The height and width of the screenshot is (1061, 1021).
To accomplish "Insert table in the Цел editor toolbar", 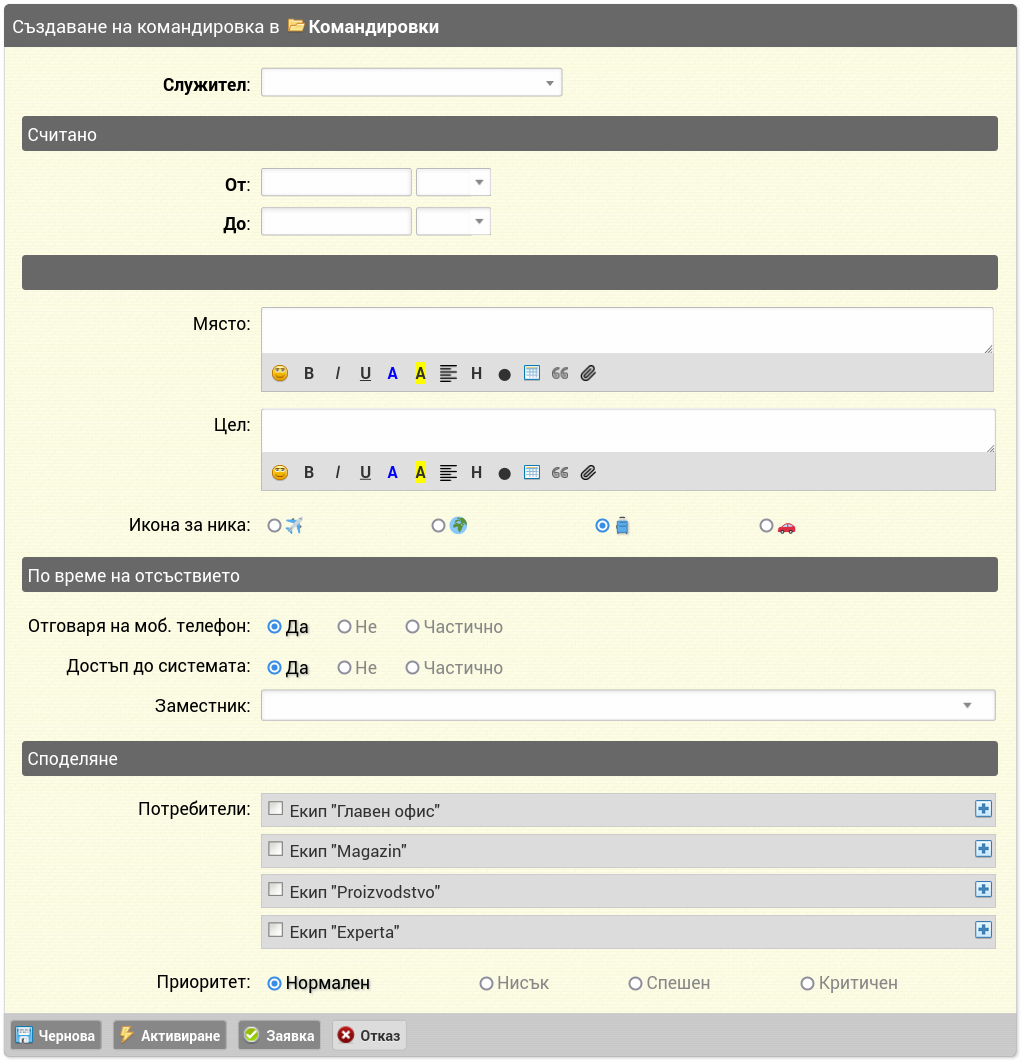I will [532, 472].
